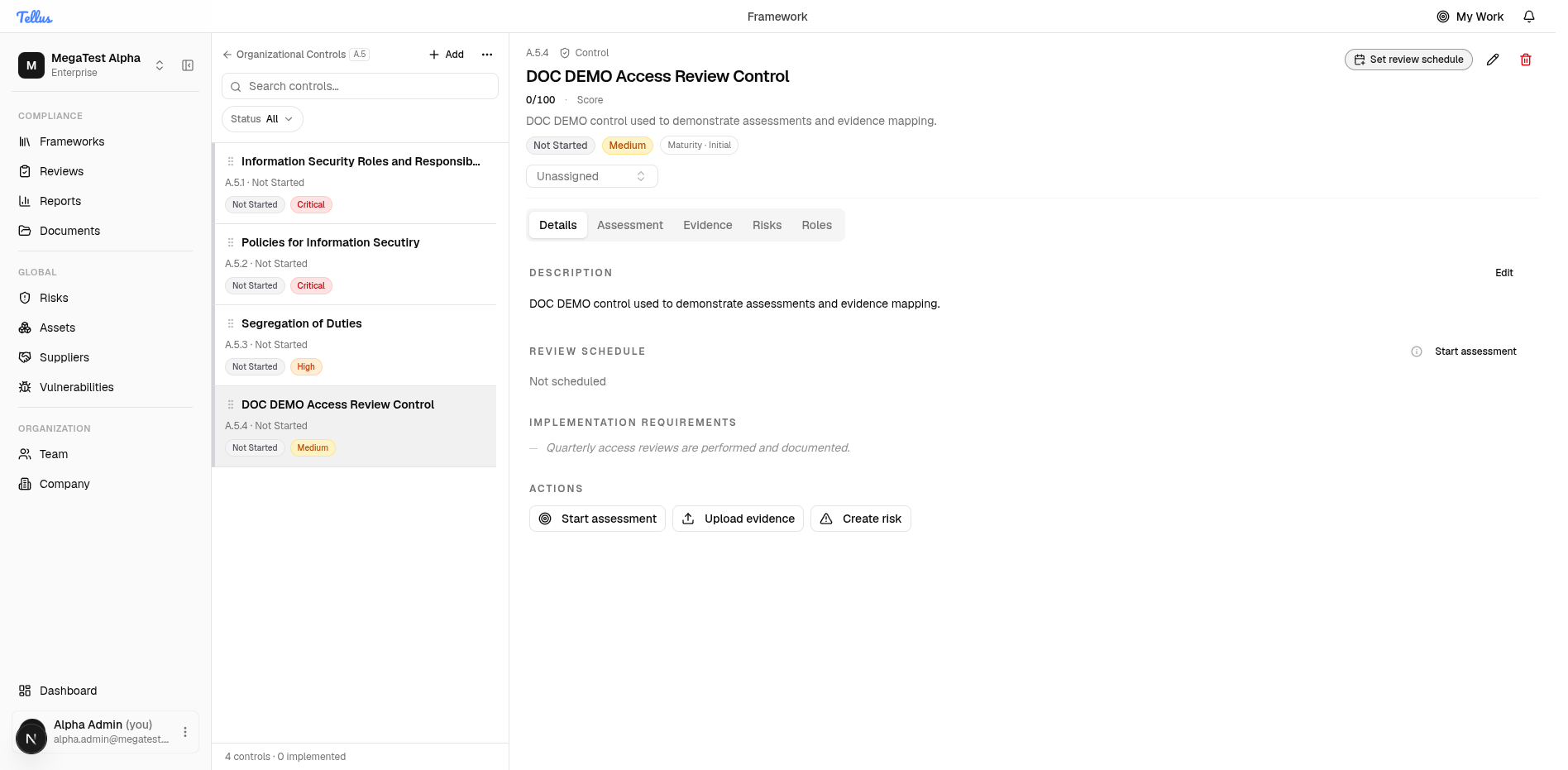Open the Unassigned assignee dropdown
The height and width of the screenshot is (770, 1568).
click(x=592, y=176)
